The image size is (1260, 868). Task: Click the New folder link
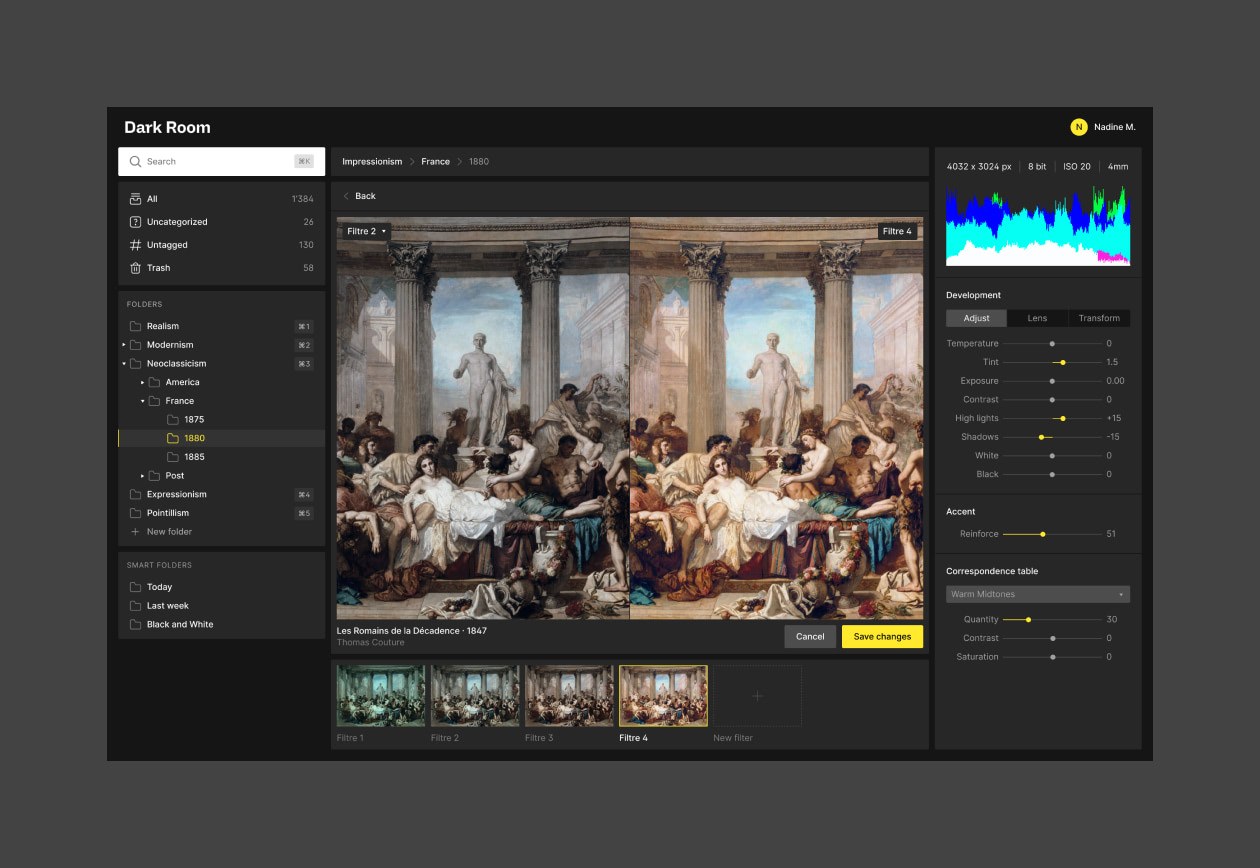(x=169, y=532)
